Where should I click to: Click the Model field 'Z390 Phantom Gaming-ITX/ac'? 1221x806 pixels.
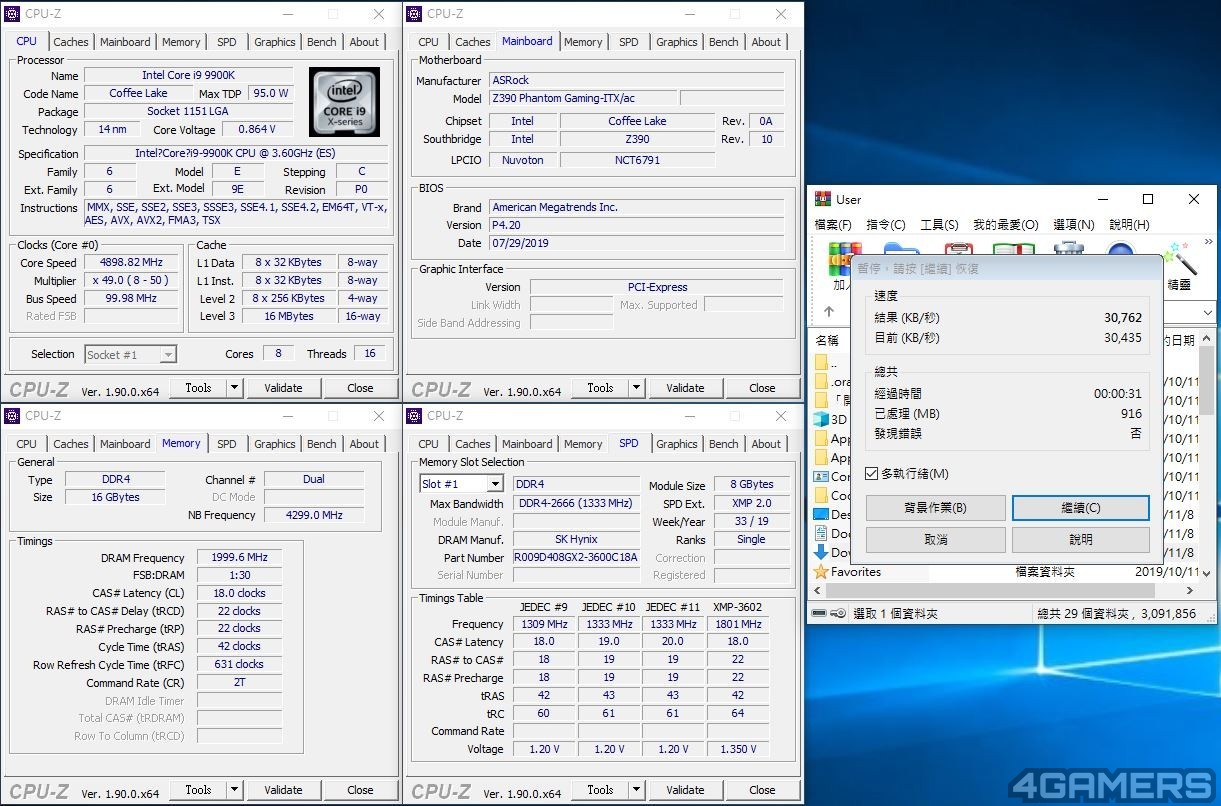tap(583, 98)
